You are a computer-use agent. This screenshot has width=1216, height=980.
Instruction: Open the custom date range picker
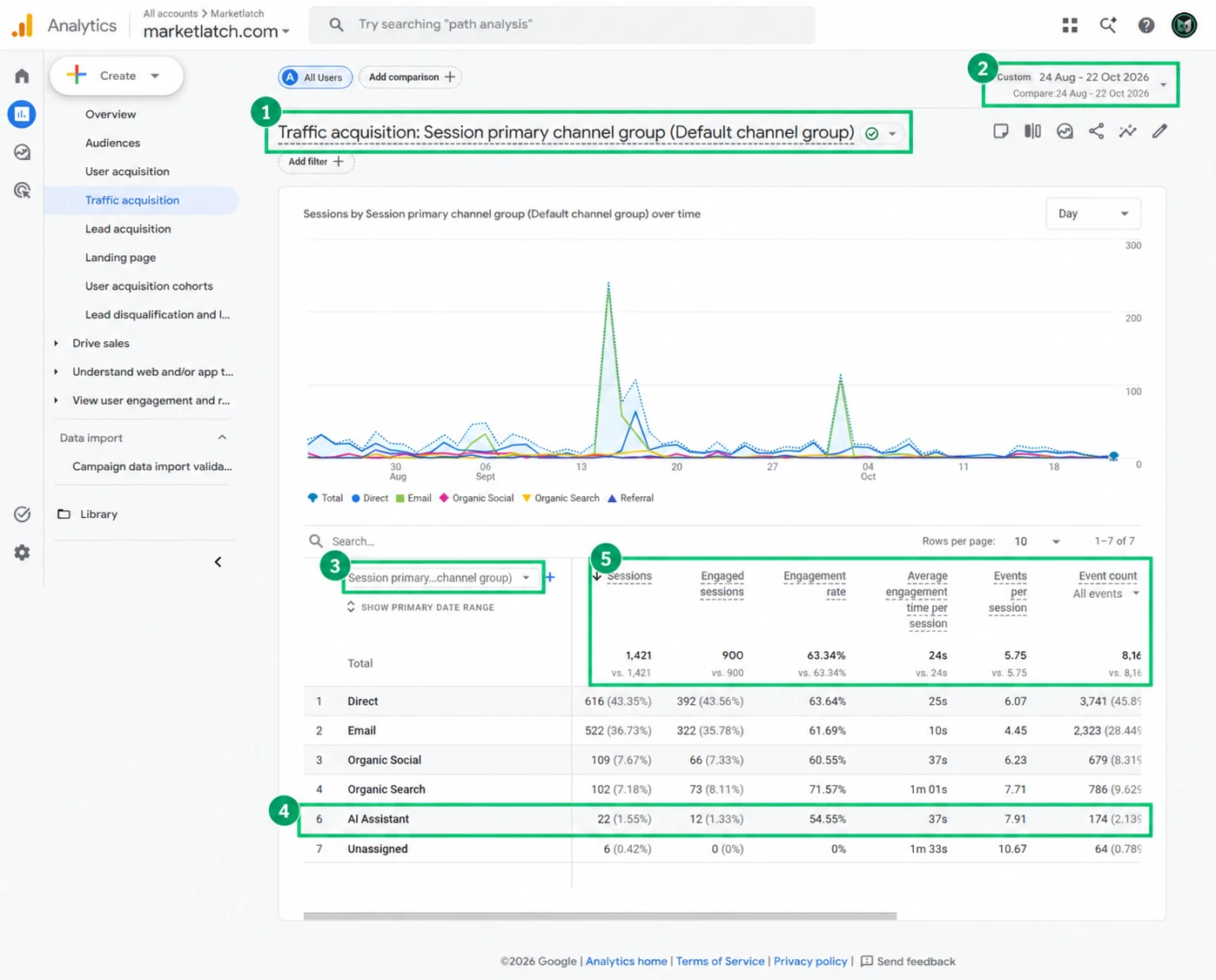[x=1081, y=84]
